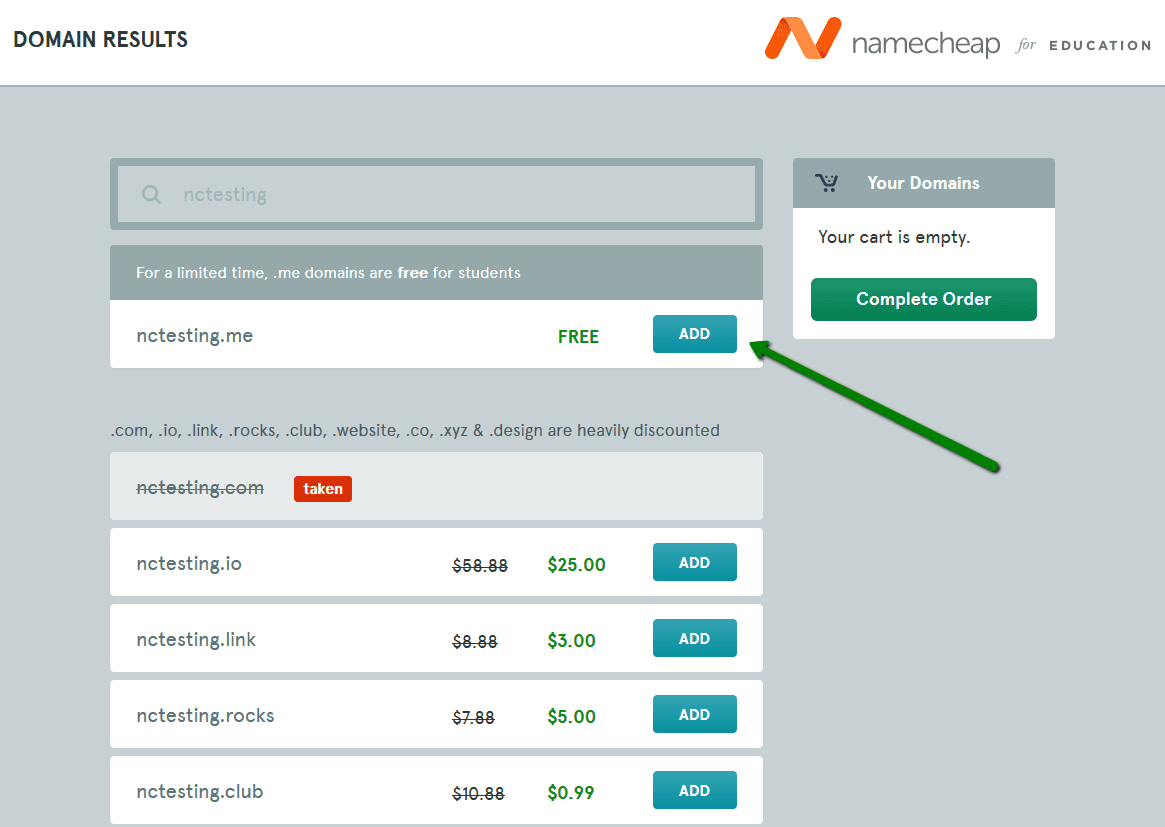Screen dimensions: 1165x827
Task: Select the nctesting.me domain name
Action: pyautogui.click(x=194, y=335)
